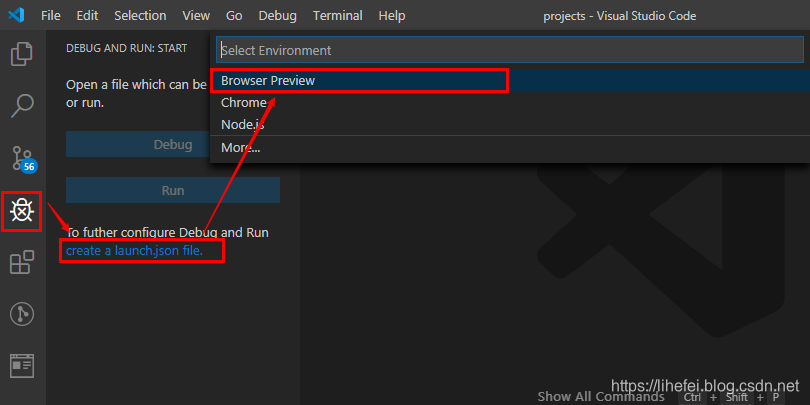Click the 'To futher configure Debug and Run' text
Image resolution: width=810 pixels, height=405 pixels.
pos(167,232)
